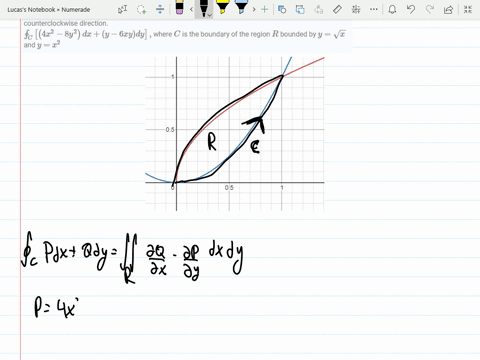Select the black pen
The height and width of the screenshot is (360, 480).
(203, 8)
